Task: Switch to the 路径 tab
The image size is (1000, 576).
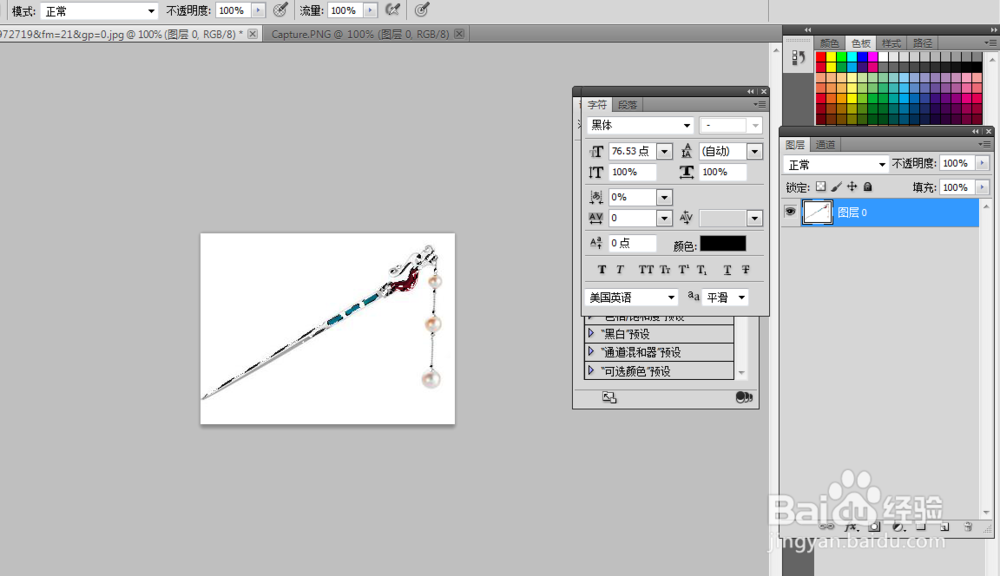Action: (x=922, y=43)
